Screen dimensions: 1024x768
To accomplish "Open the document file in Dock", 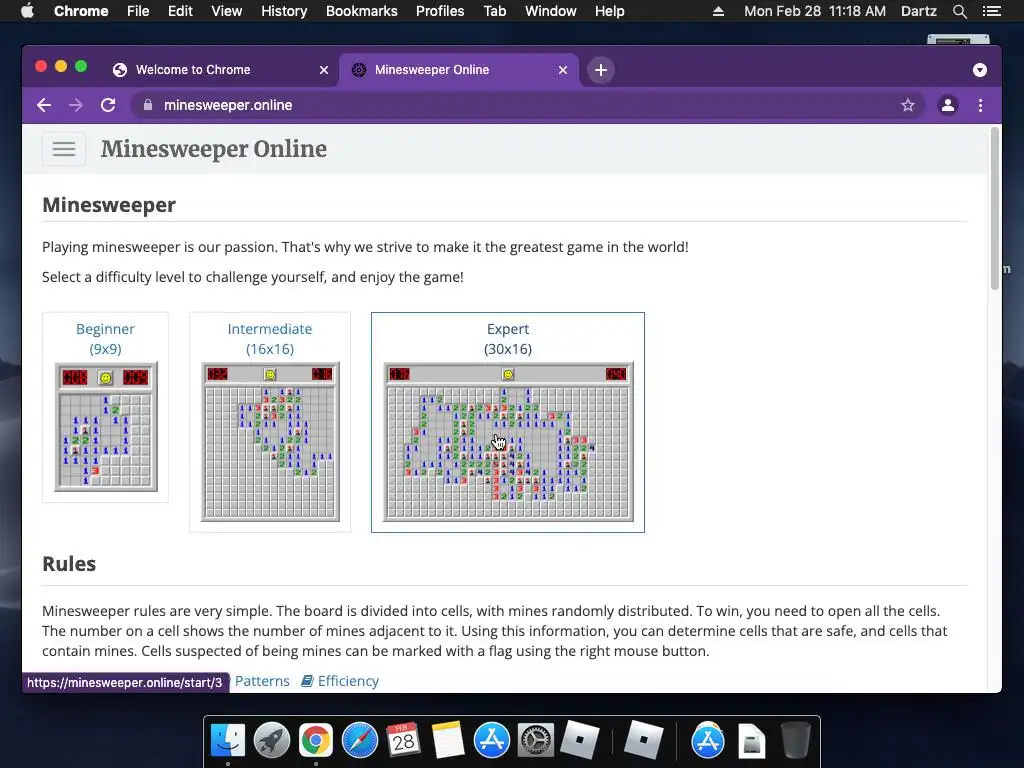I will 752,741.
